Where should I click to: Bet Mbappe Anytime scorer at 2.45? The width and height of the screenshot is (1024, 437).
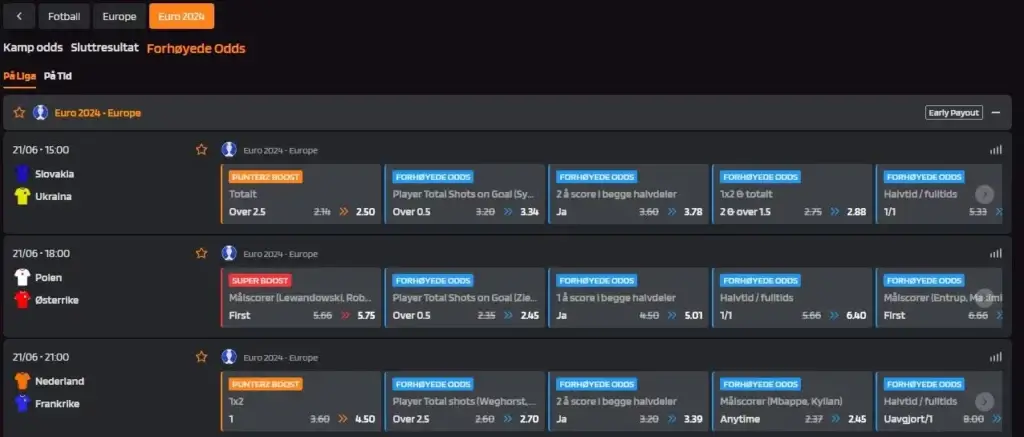click(x=792, y=401)
